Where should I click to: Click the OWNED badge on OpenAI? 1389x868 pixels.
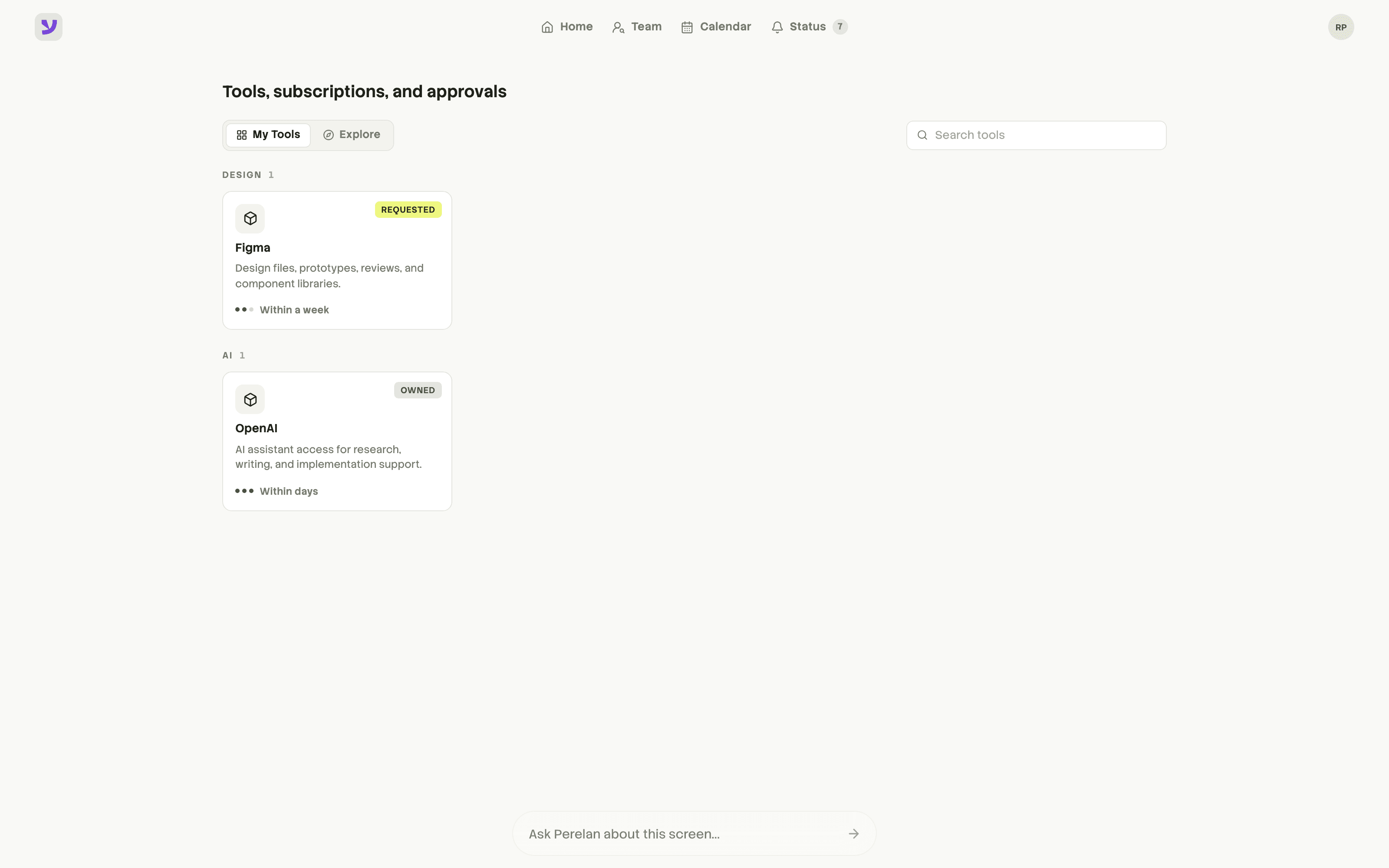click(418, 390)
